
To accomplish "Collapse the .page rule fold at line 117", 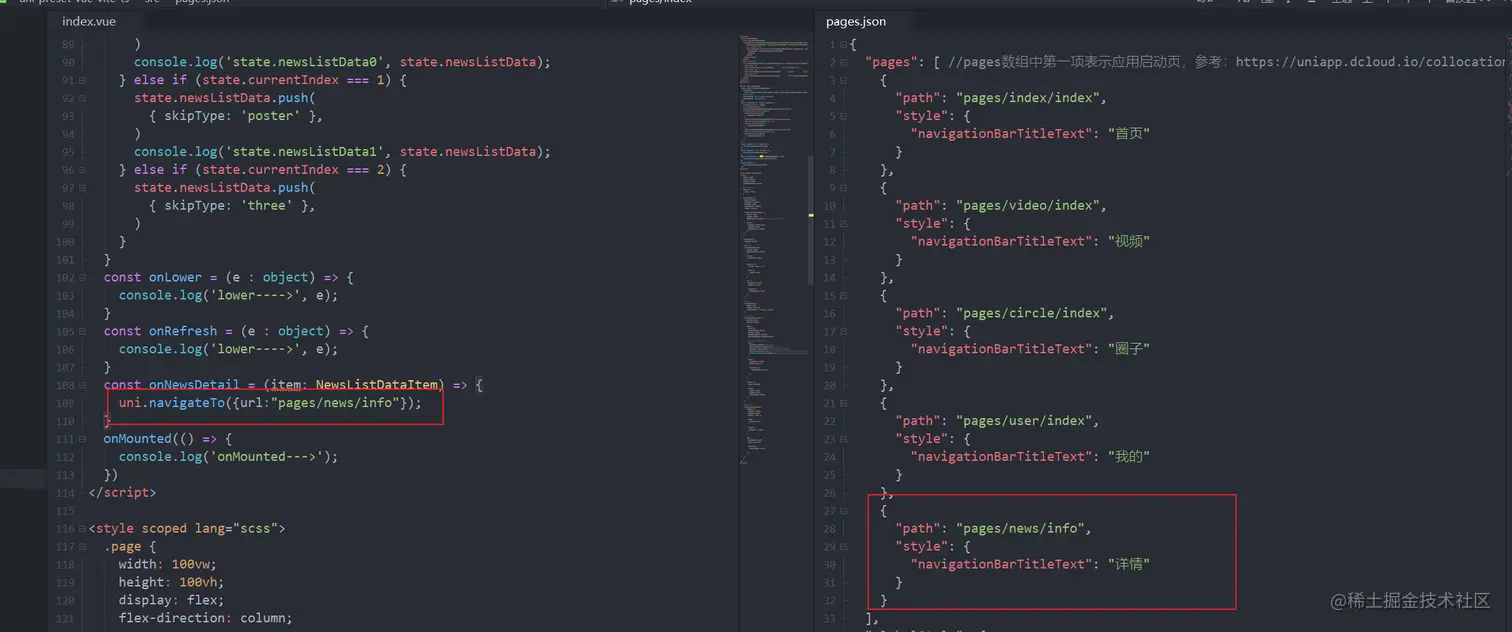I will pos(82,547).
